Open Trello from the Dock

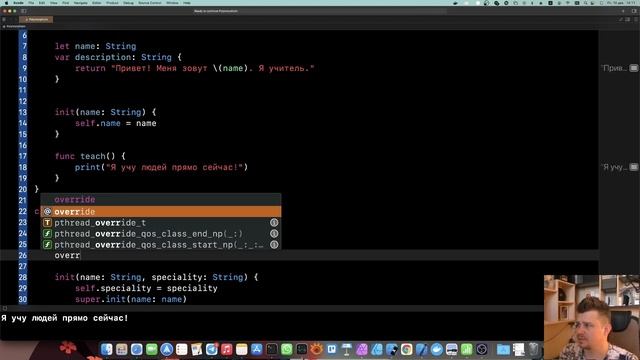(331, 349)
